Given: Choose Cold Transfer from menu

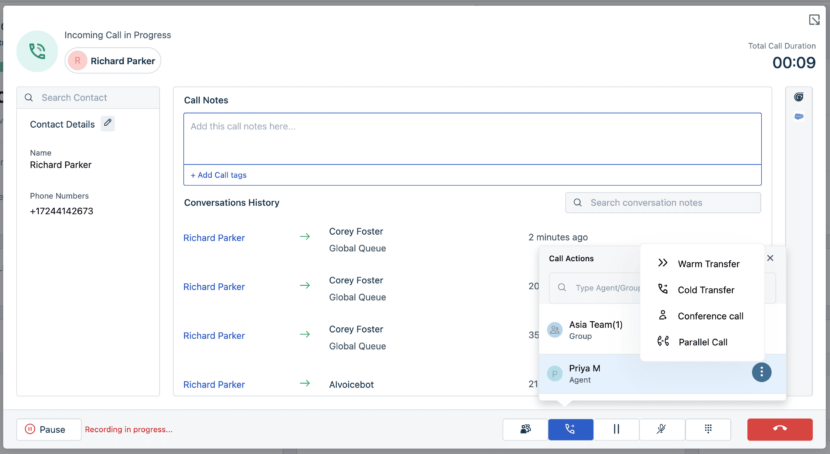Looking at the screenshot, I should pyautogui.click(x=705, y=290).
